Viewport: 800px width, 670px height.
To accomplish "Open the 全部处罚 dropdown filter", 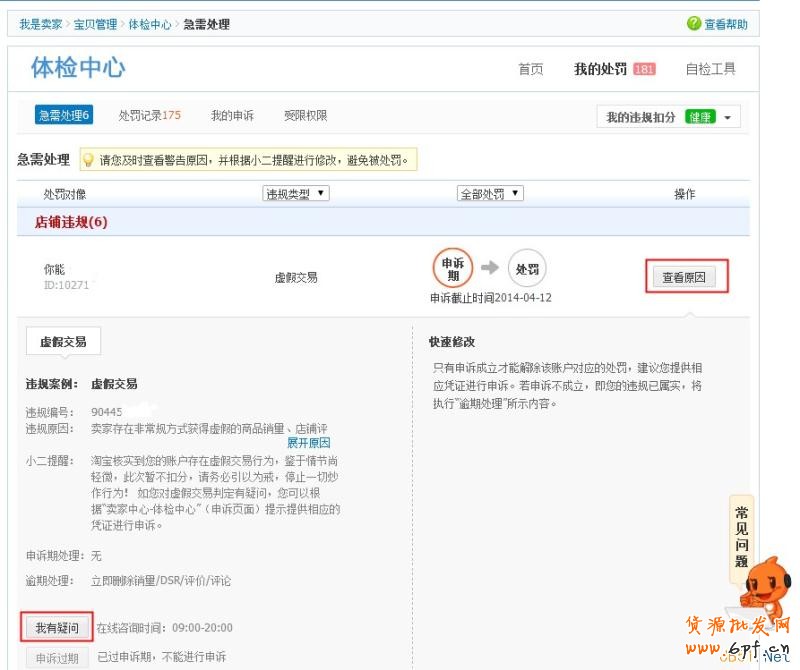I will [x=490, y=193].
